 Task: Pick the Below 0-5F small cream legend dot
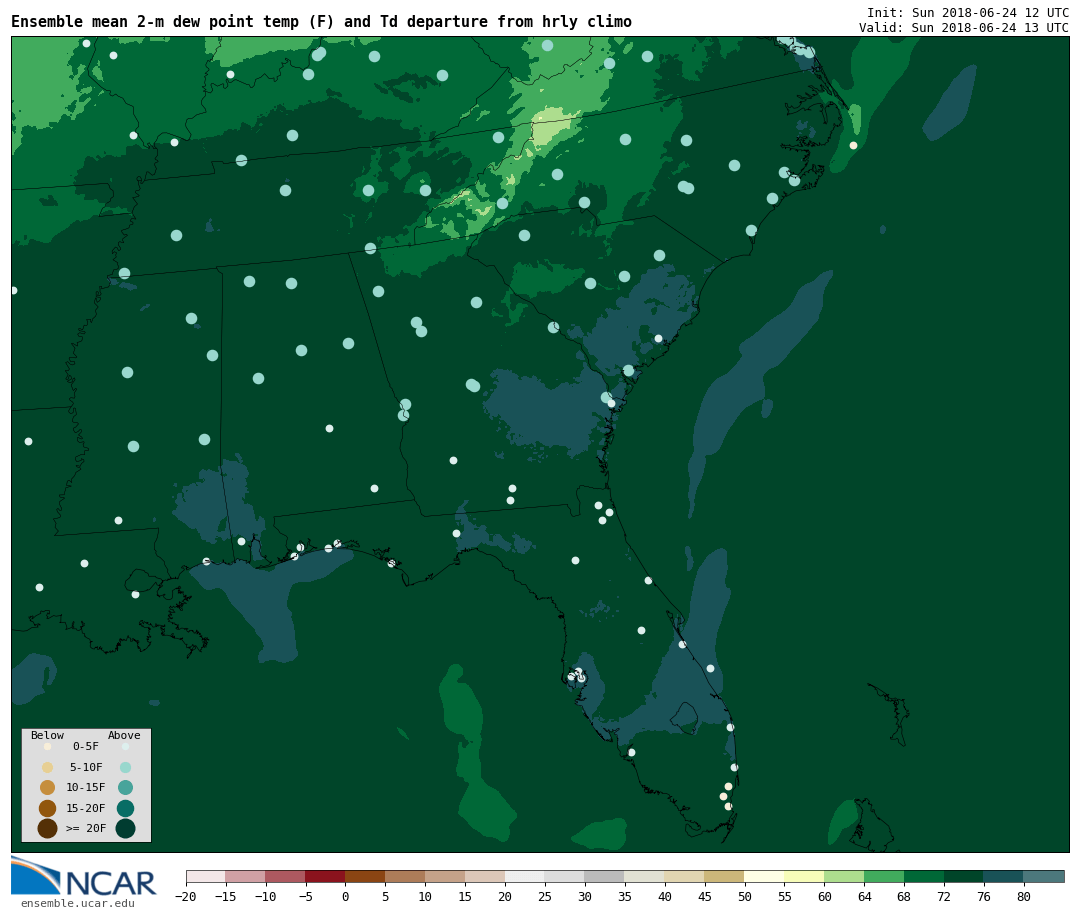[48, 746]
